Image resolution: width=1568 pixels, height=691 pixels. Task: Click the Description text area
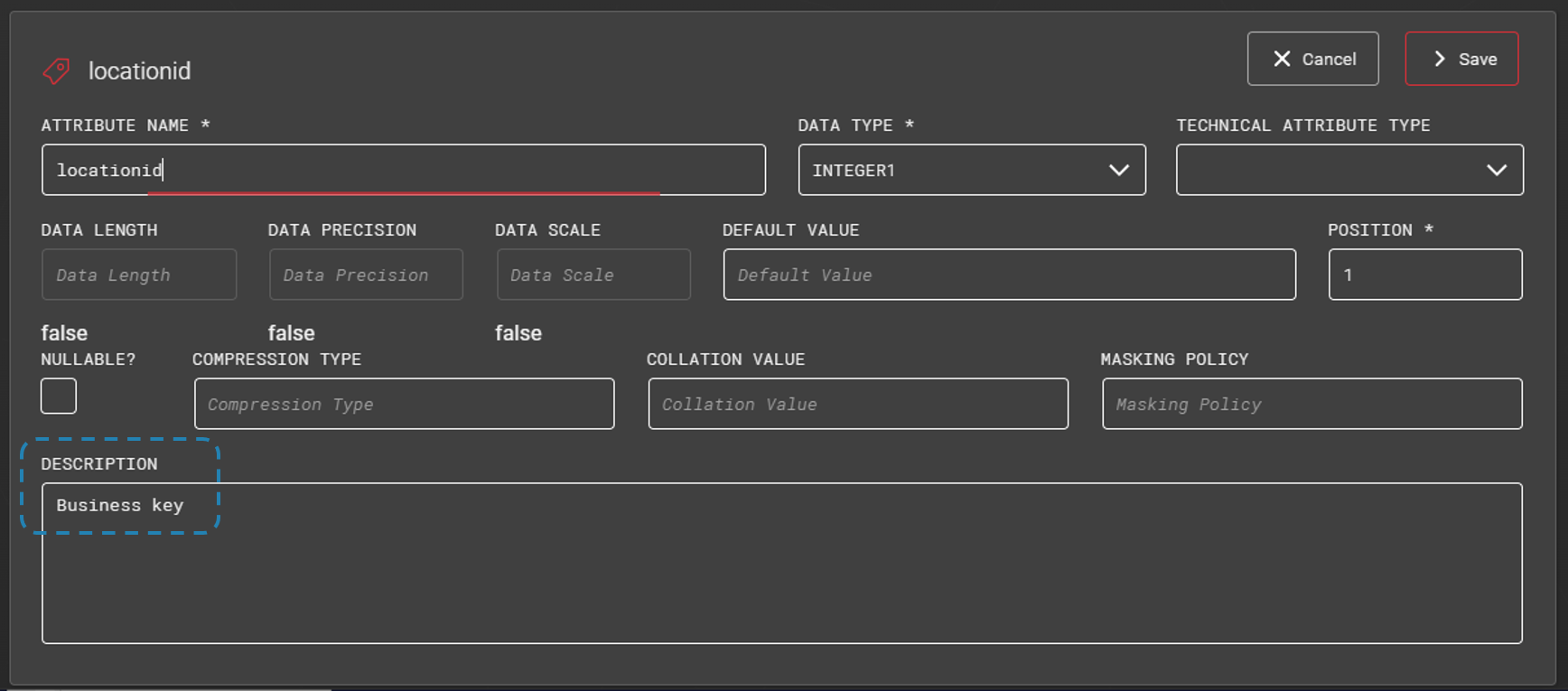tap(781, 578)
